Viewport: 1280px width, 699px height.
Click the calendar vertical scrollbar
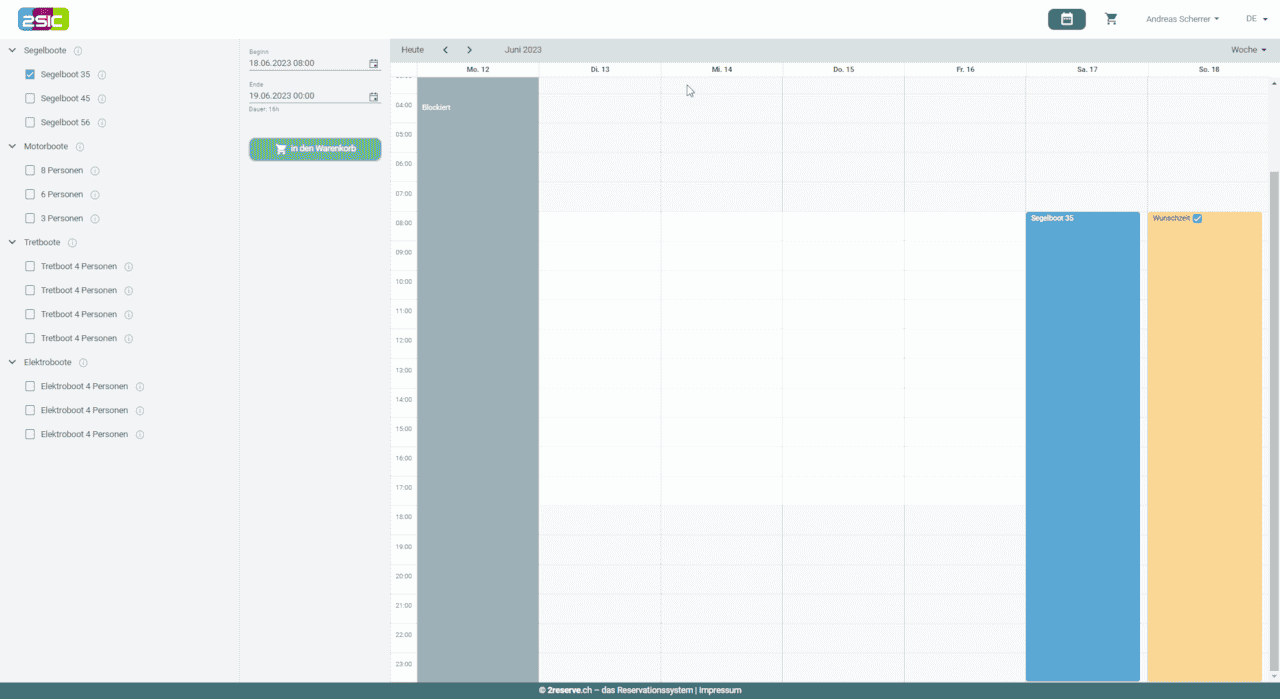click(x=1274, y=420)
